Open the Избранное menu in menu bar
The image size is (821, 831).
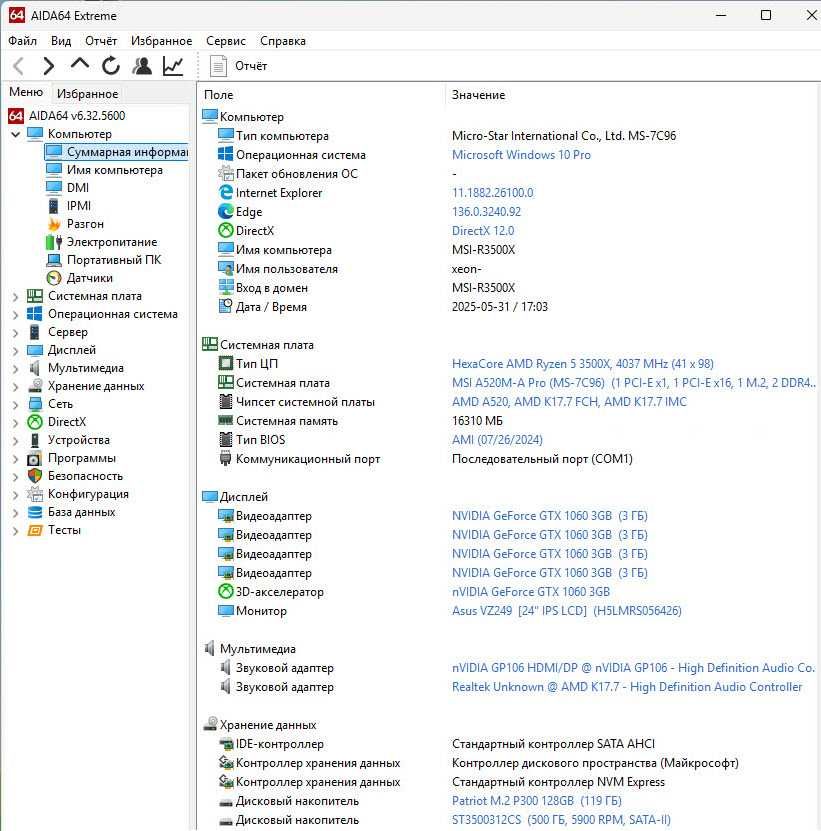pos(161,41)
